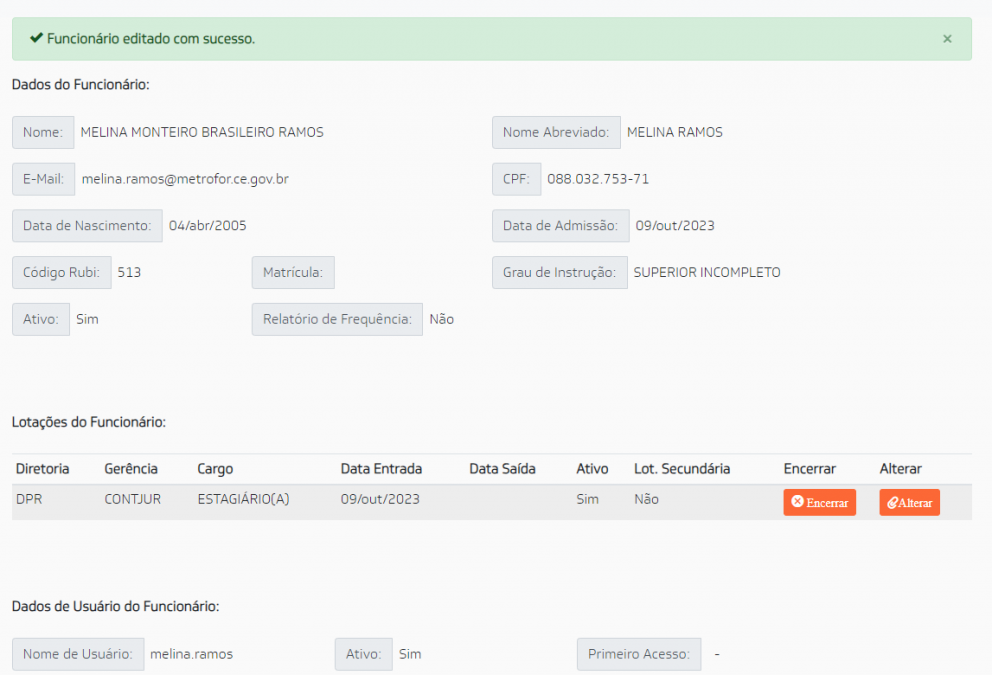Click the green checkmark icon in alert
992x675 pixels.
37,38
